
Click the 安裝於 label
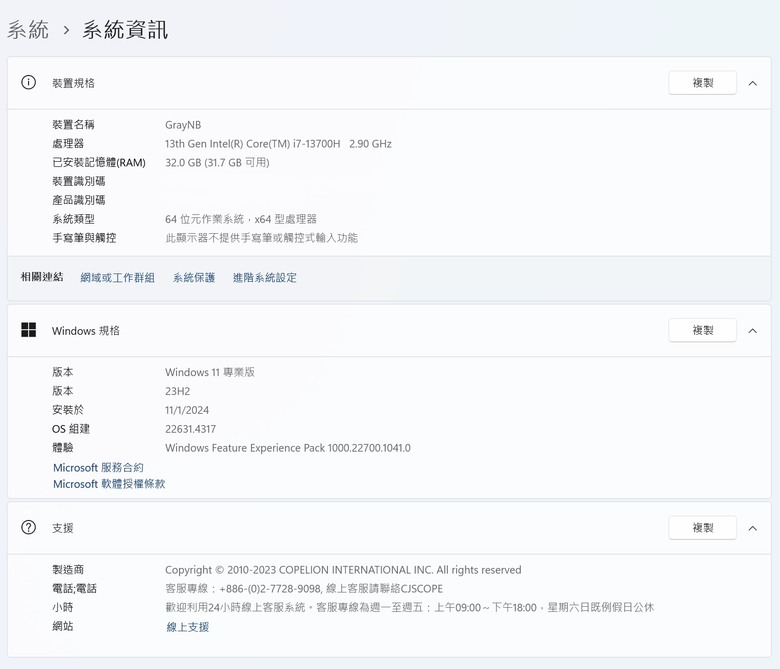[68, 410]
